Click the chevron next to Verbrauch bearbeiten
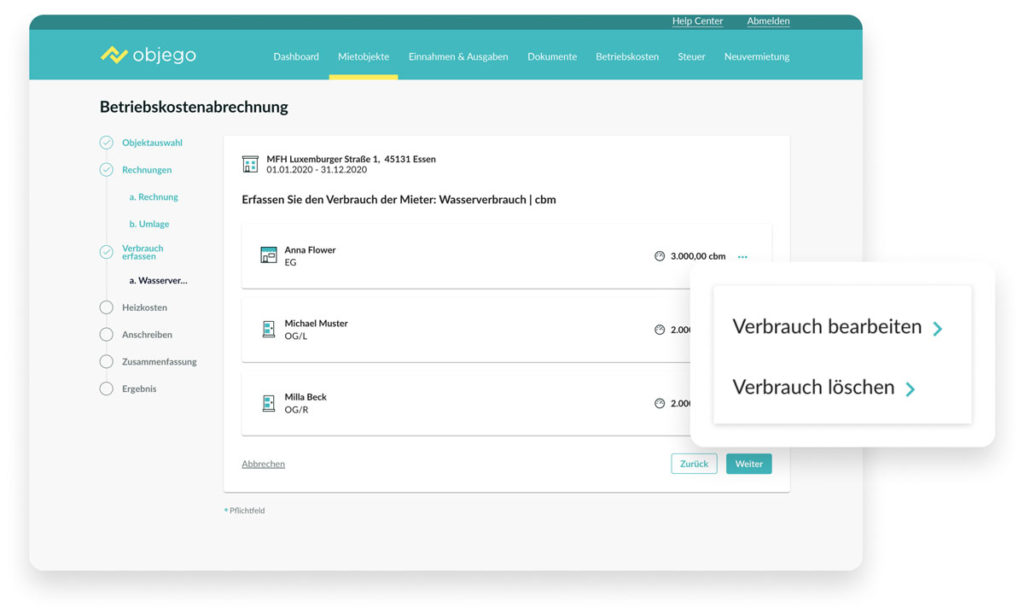The image size is (1024, 614). (937, 328)
